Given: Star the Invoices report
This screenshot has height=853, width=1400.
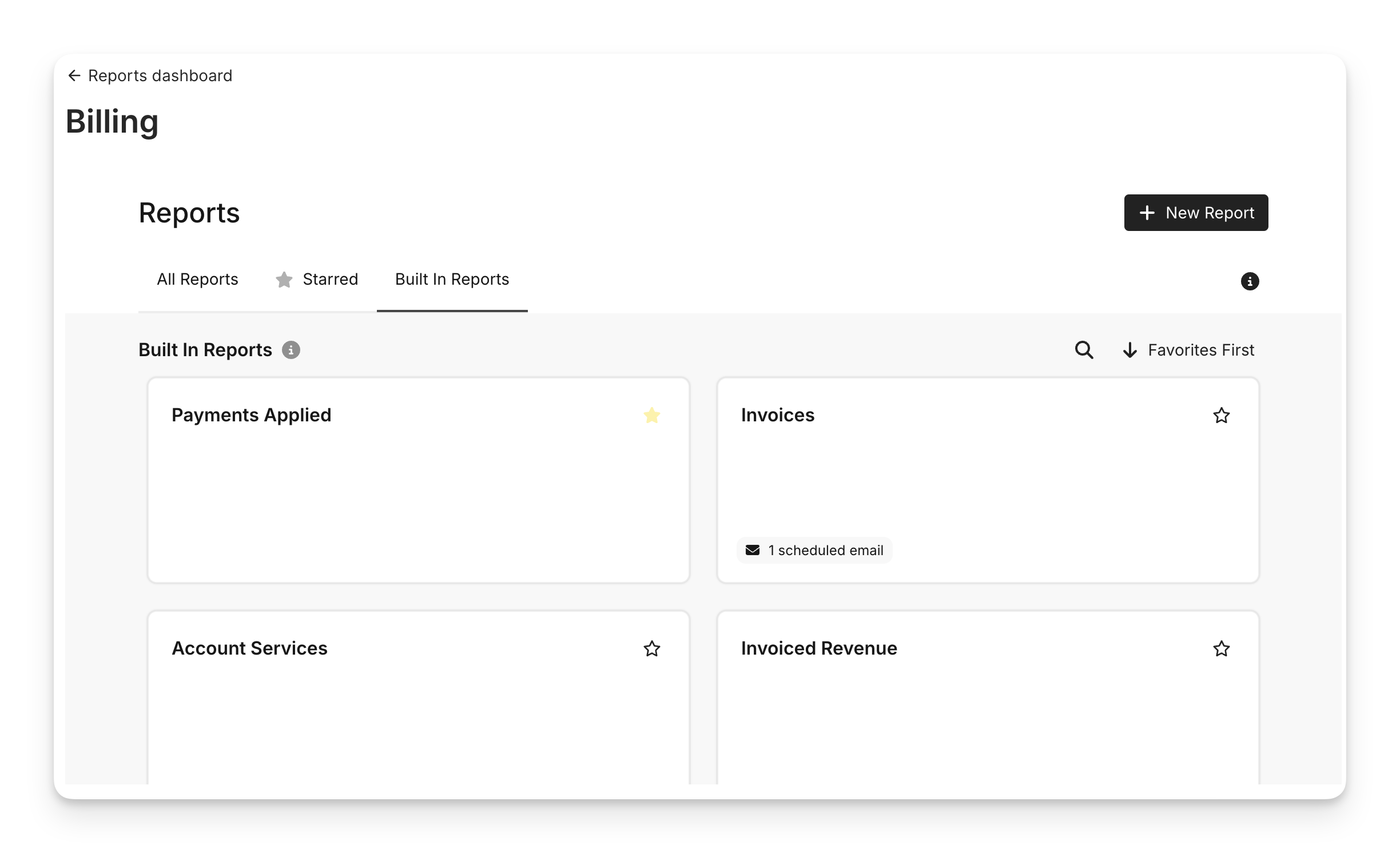Looking at the screenshot, I should (x=1221, y=415).
